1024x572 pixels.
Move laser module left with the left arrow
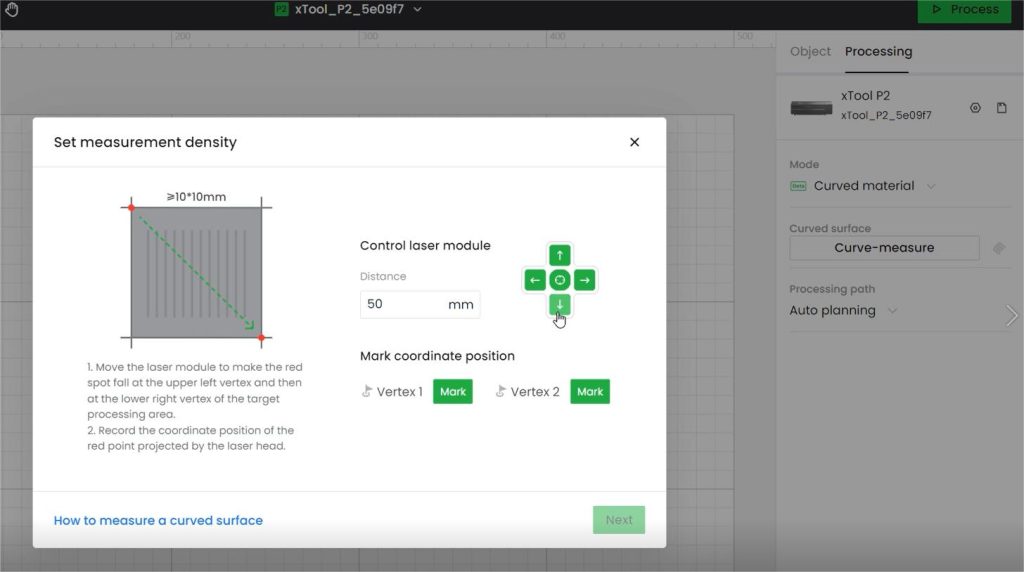click(x=535, y=280)
